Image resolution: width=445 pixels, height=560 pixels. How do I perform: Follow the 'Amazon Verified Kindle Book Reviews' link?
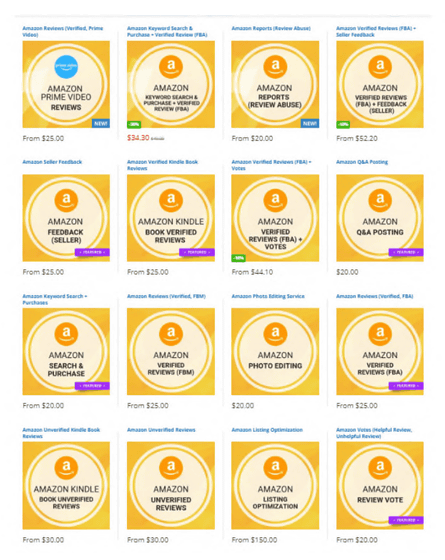(x=162, y=165)
